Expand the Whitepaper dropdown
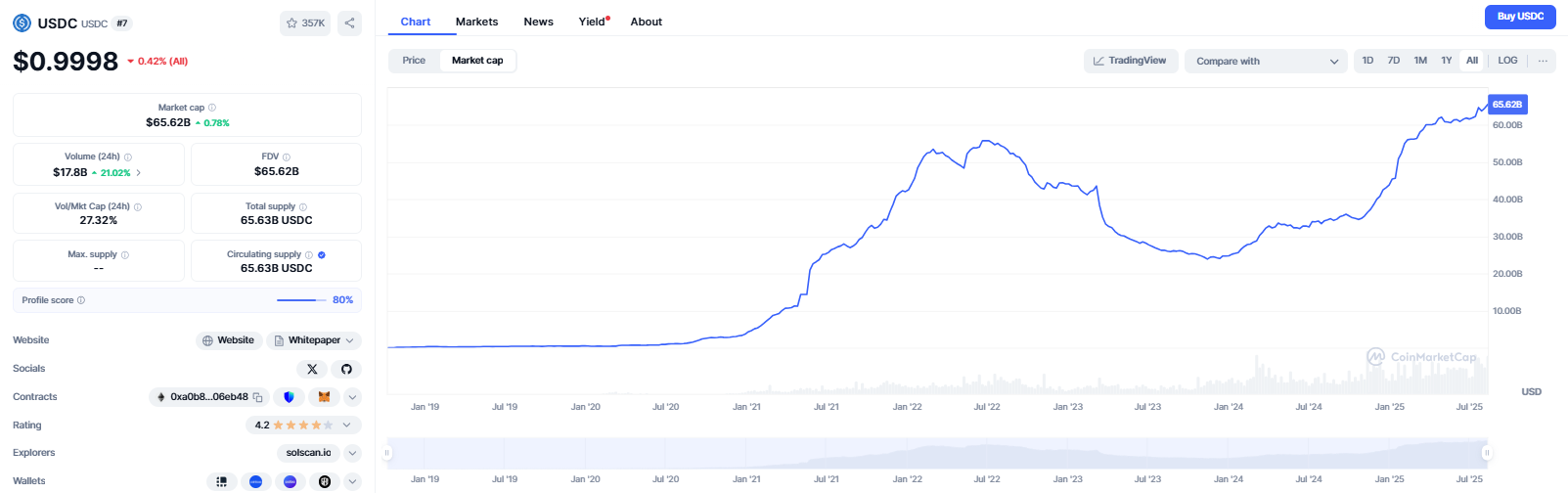This screenshot has width=1568, height=493. (x=314, y=340)
